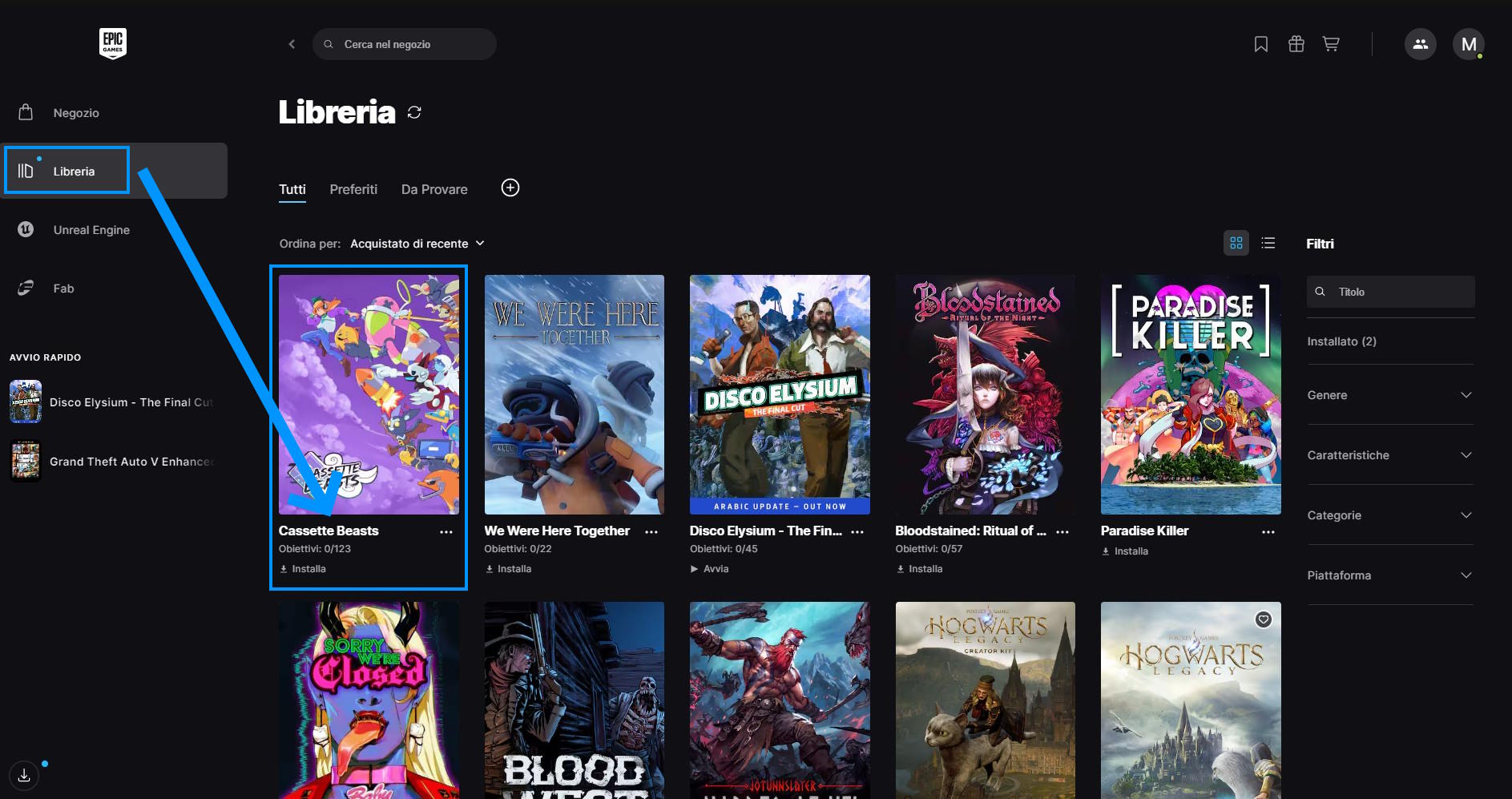This screenshot has width=1512, height=799.
Task: Open Negozio in the sidebar
Action: 76,113
